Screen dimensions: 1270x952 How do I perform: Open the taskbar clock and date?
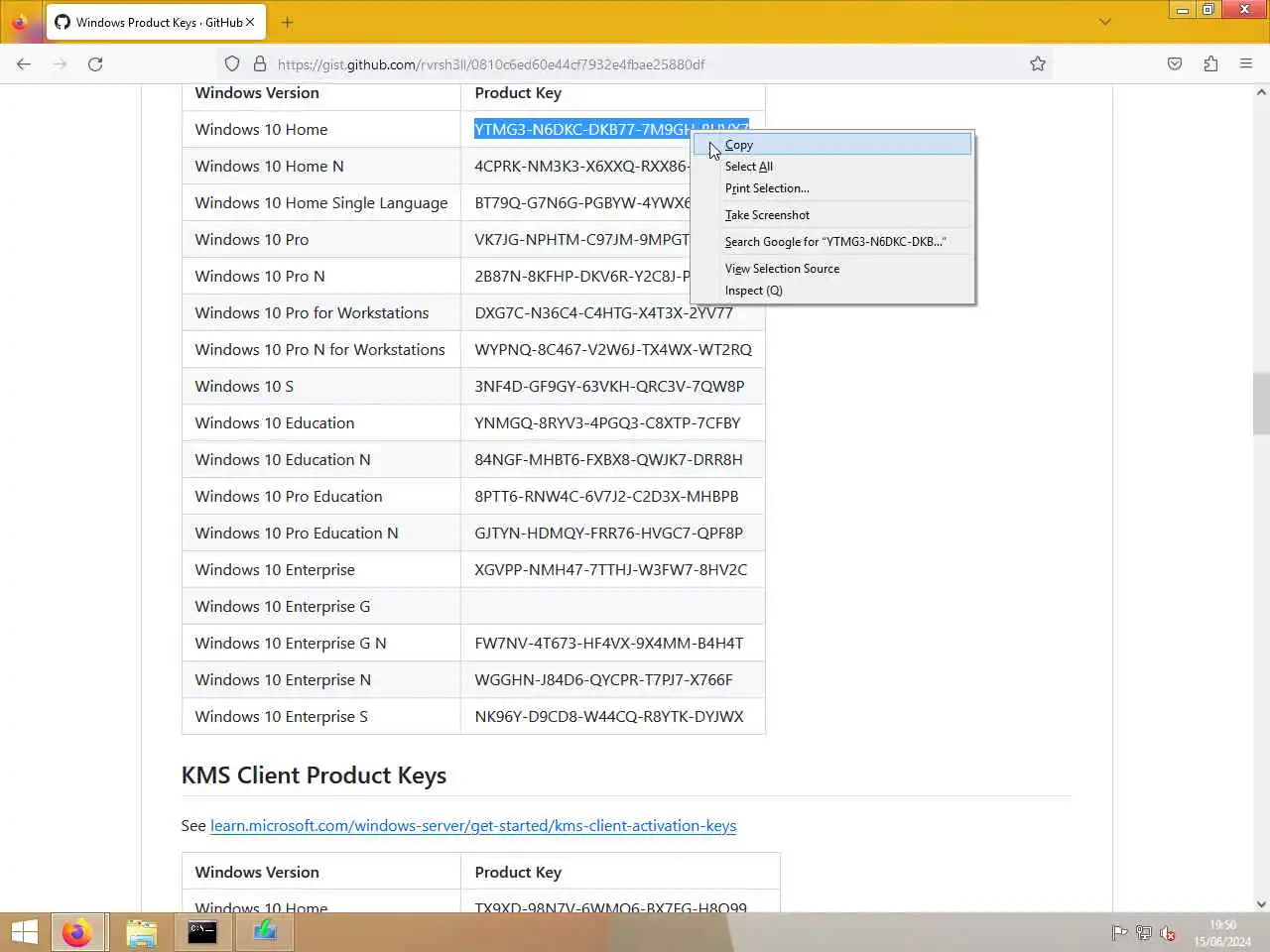[1222, 933]
